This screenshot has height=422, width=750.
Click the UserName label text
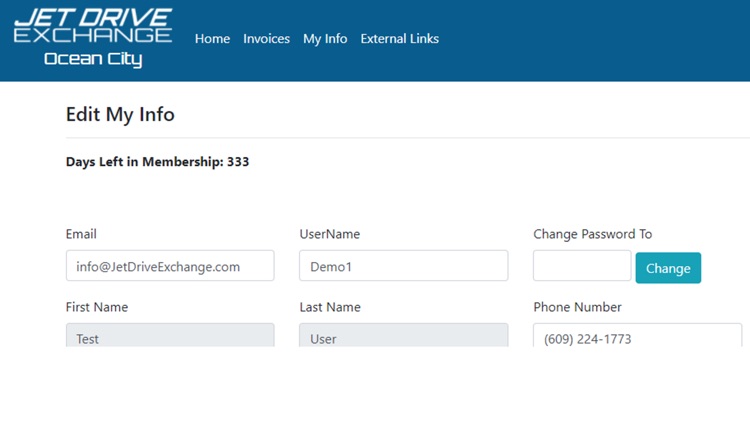(x=329, y=234)
